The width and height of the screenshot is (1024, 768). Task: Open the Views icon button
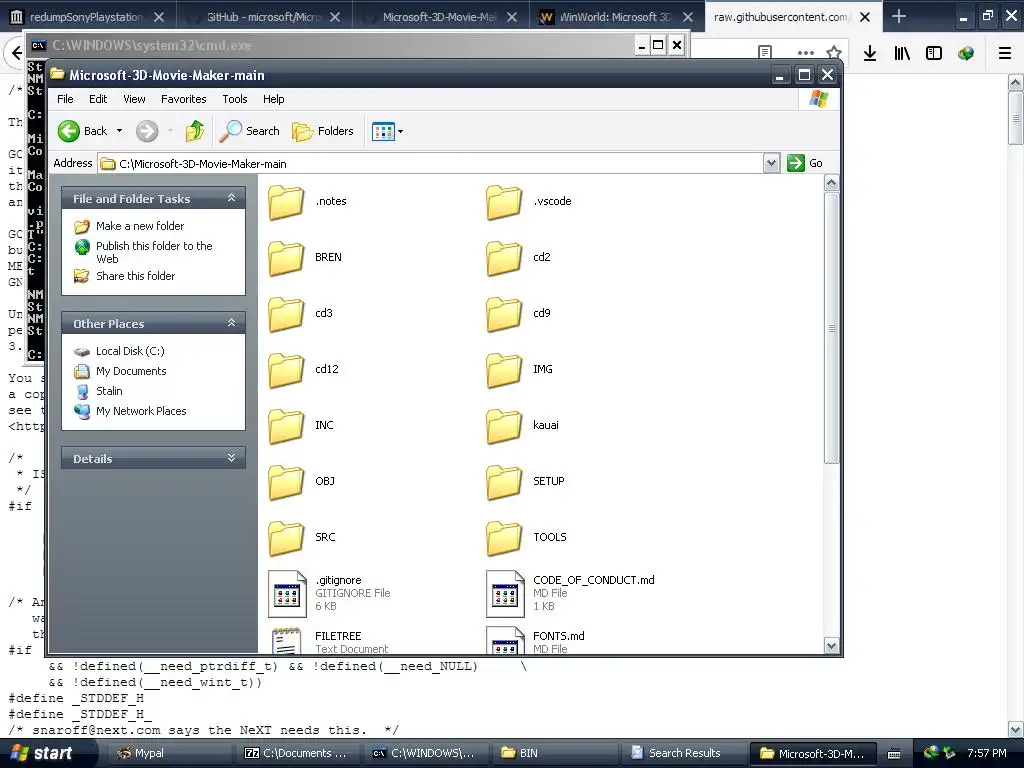click(383, 131)
